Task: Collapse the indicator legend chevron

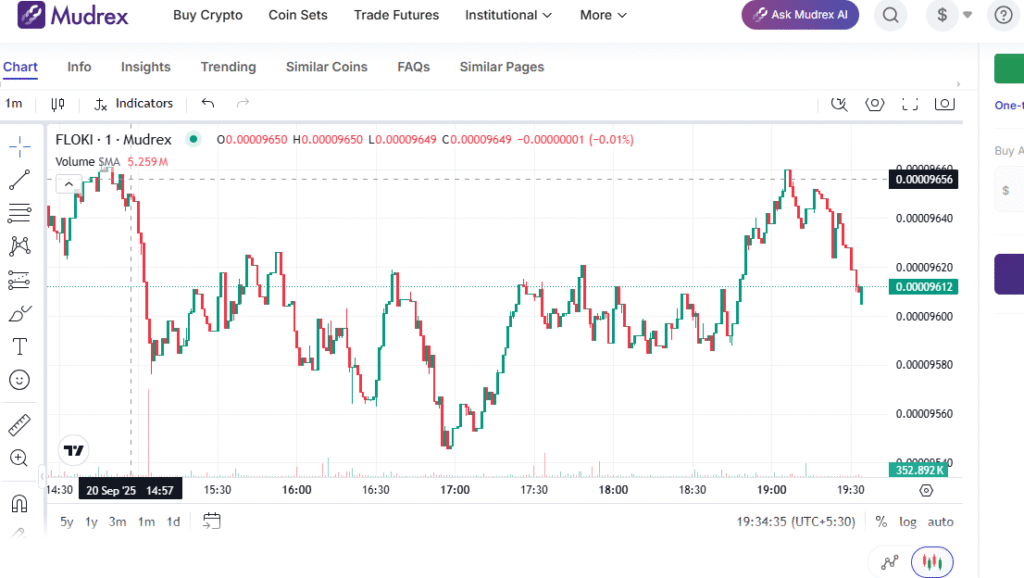Action: tap(68, 183)
